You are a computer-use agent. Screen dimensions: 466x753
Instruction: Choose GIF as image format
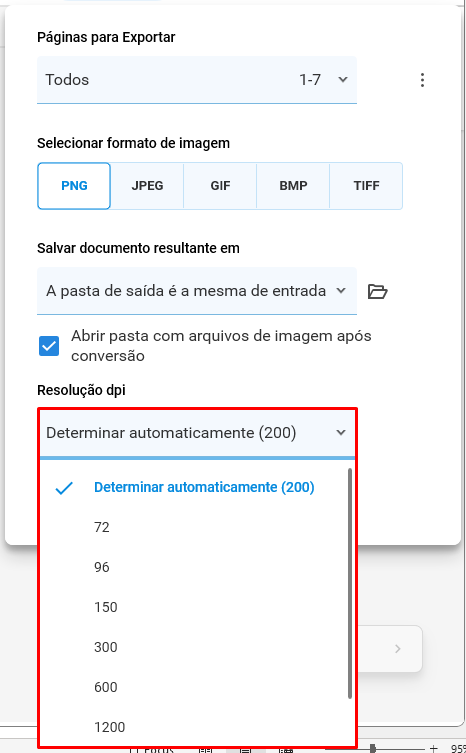[221, 186]
